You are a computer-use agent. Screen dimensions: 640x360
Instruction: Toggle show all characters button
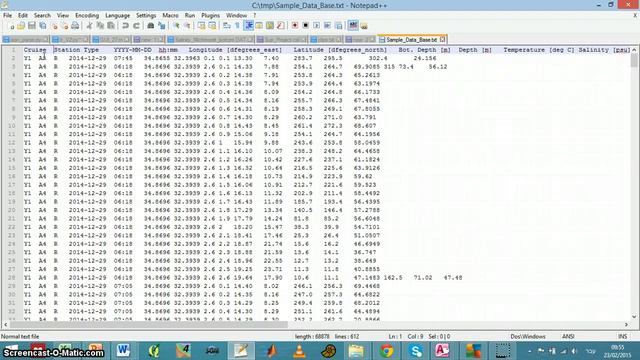click(x=238, y=26)
